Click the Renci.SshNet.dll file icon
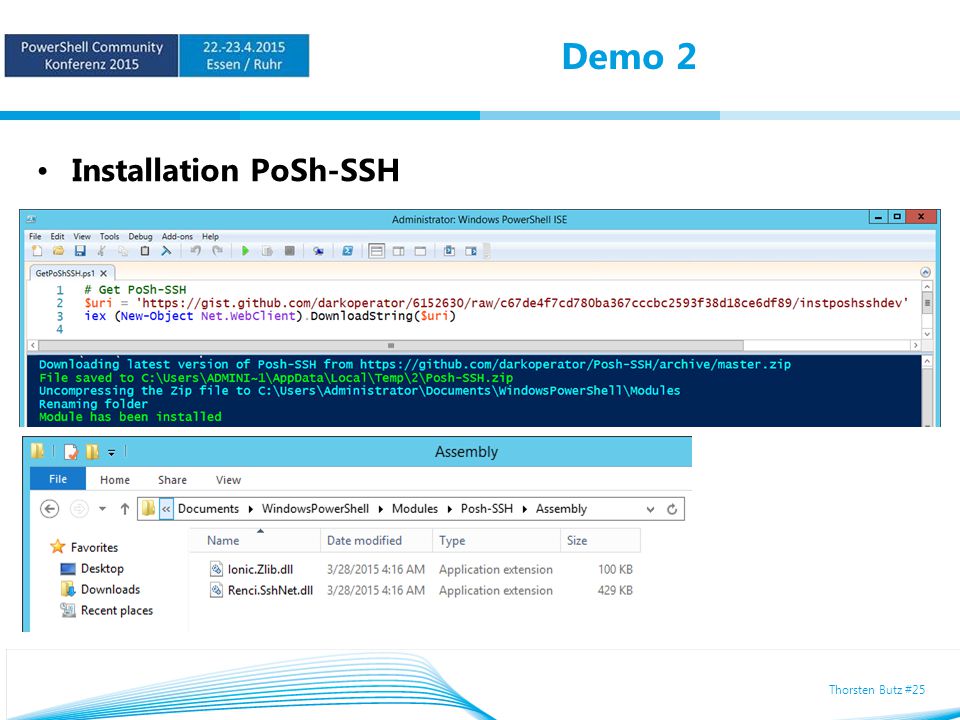The height and width of the screenshot is (720, 960). click(216, 590)
